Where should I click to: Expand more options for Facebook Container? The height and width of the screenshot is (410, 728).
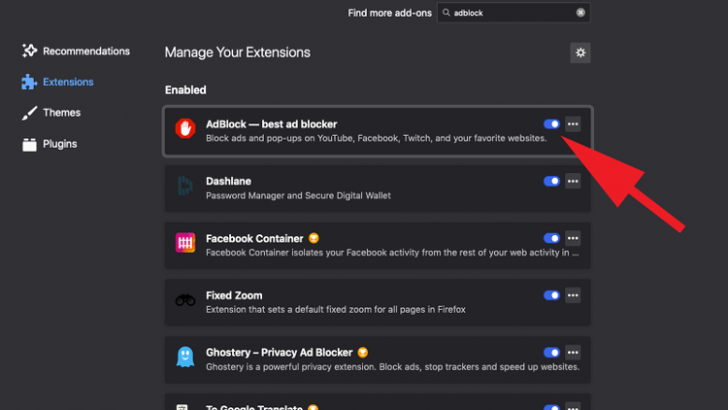point(573,238)
